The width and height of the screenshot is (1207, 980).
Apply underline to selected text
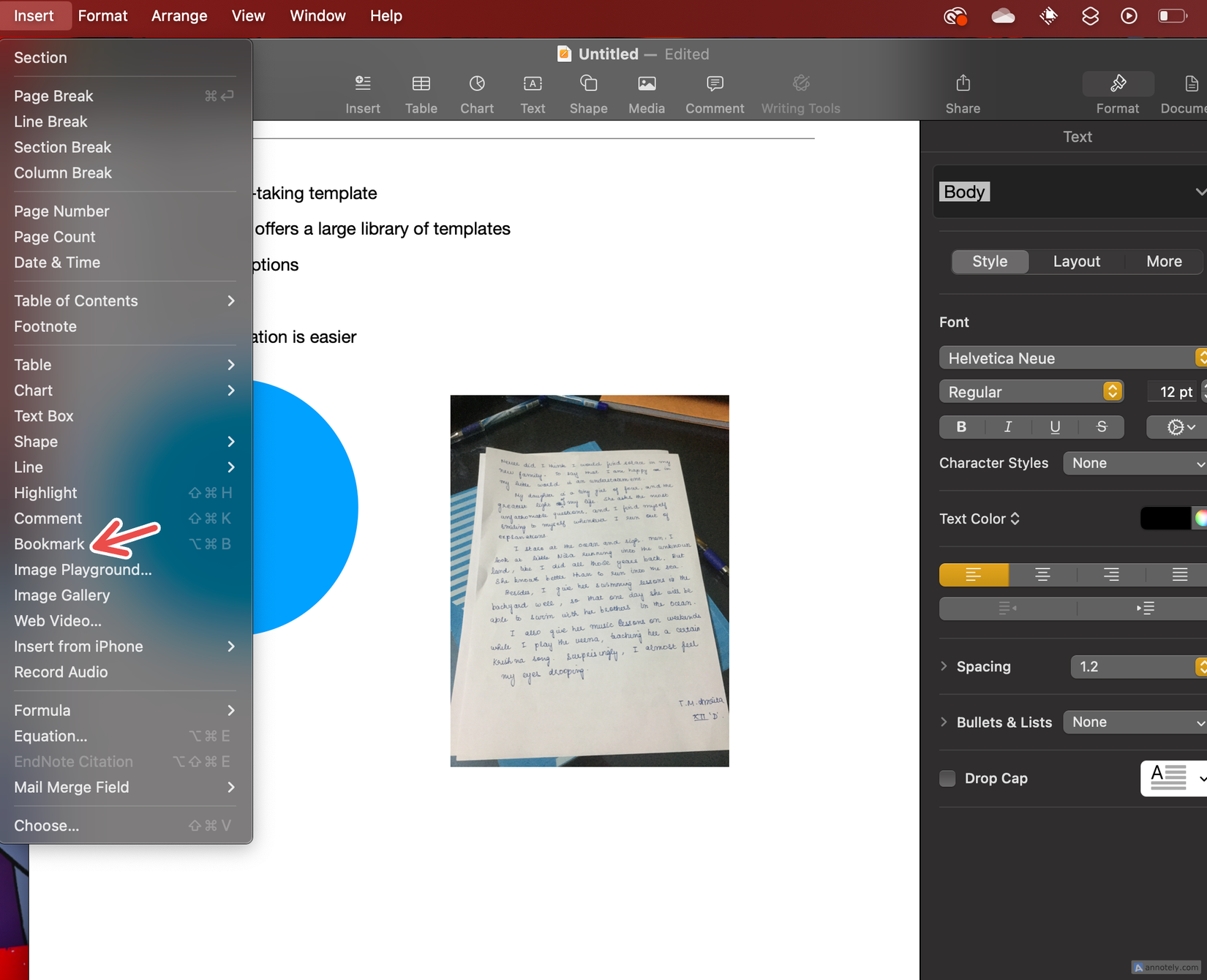pyautogui.click(x=1054, y=427)
